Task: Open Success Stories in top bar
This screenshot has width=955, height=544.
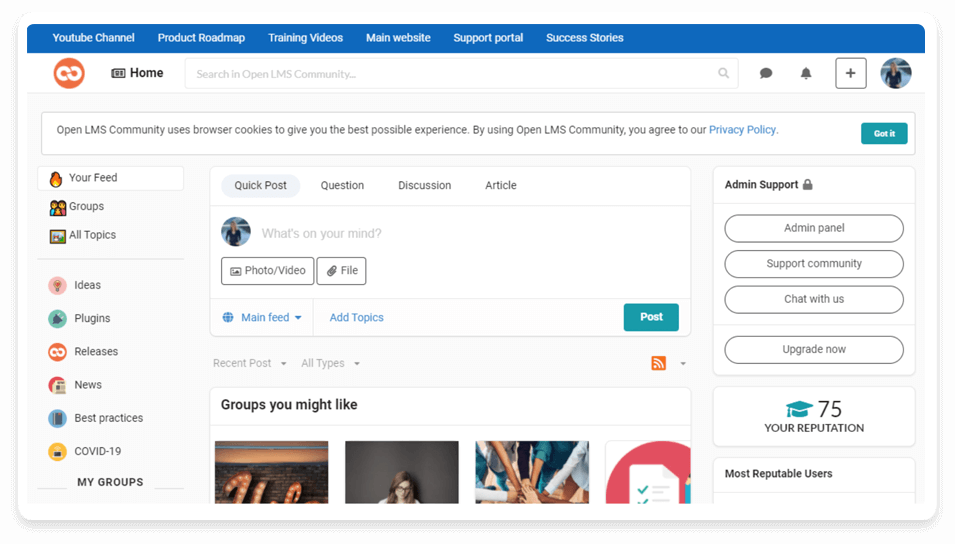Action: click(x=585, y=38)
